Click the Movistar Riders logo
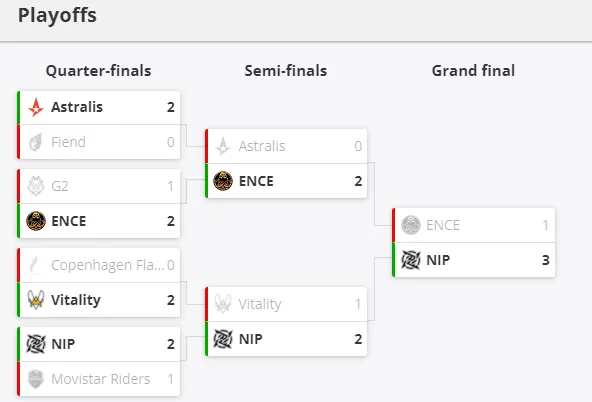The image size is (592, 402). [35, 379]
